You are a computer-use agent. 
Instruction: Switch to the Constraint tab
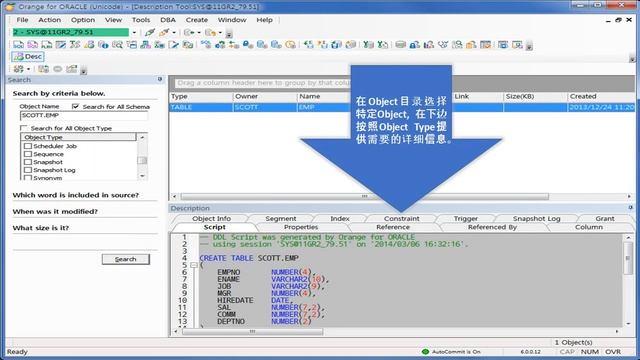[401, 218]
